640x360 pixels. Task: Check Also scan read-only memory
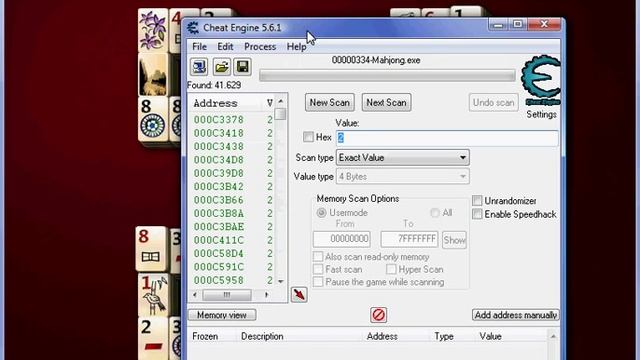(x=318, y=257)
